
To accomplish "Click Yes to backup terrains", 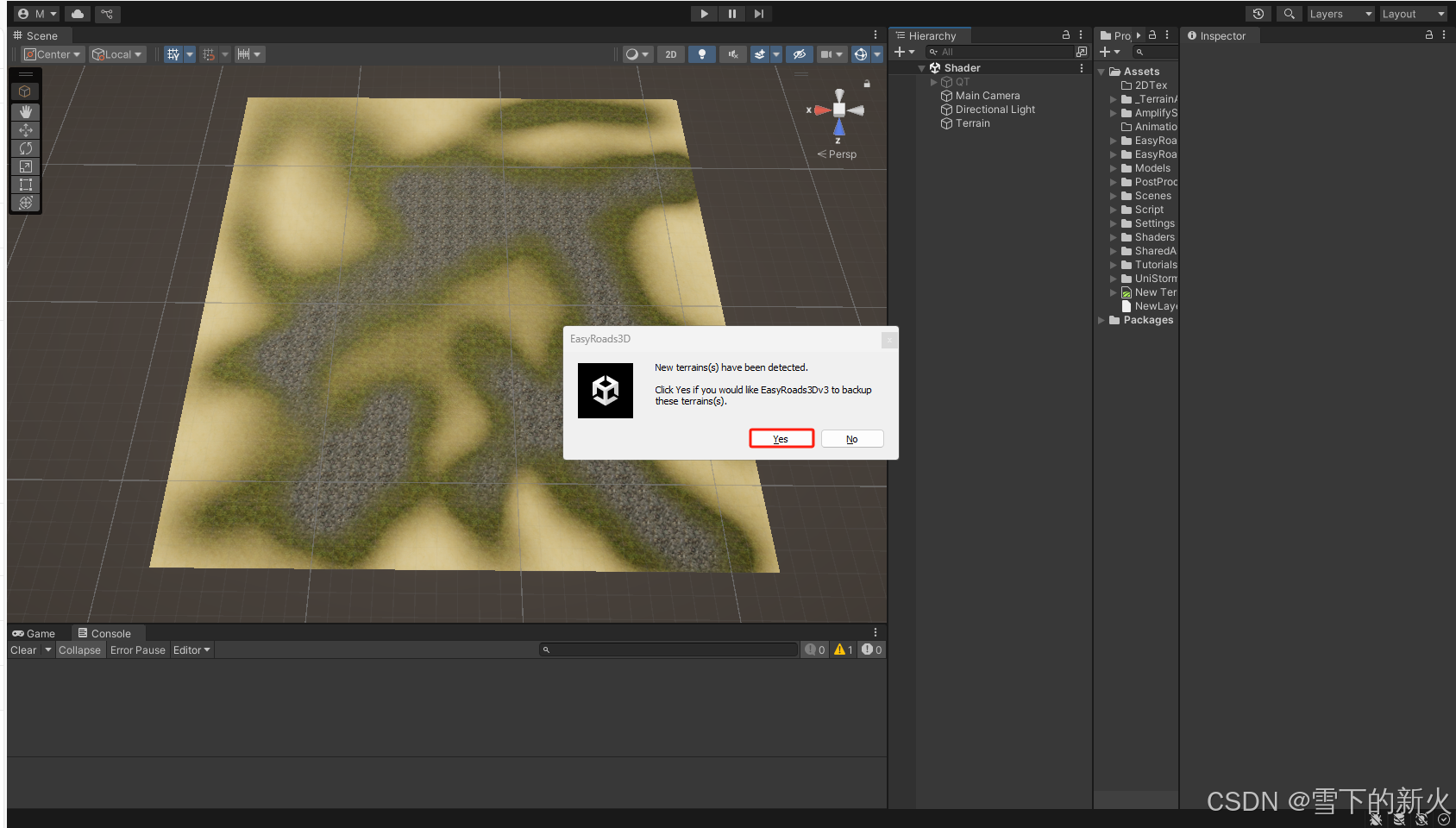I will coord(781,438).
